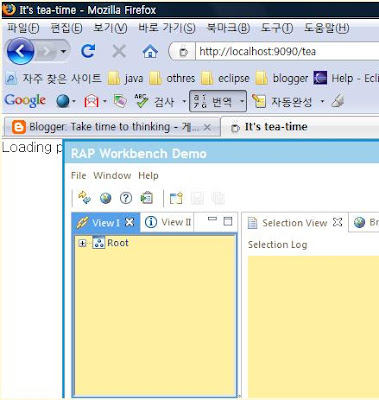Switch to Blogger: Take time to thinking tab
This screenshot has height=400, width=379.
pyautogui.click(x=112, y=127)
